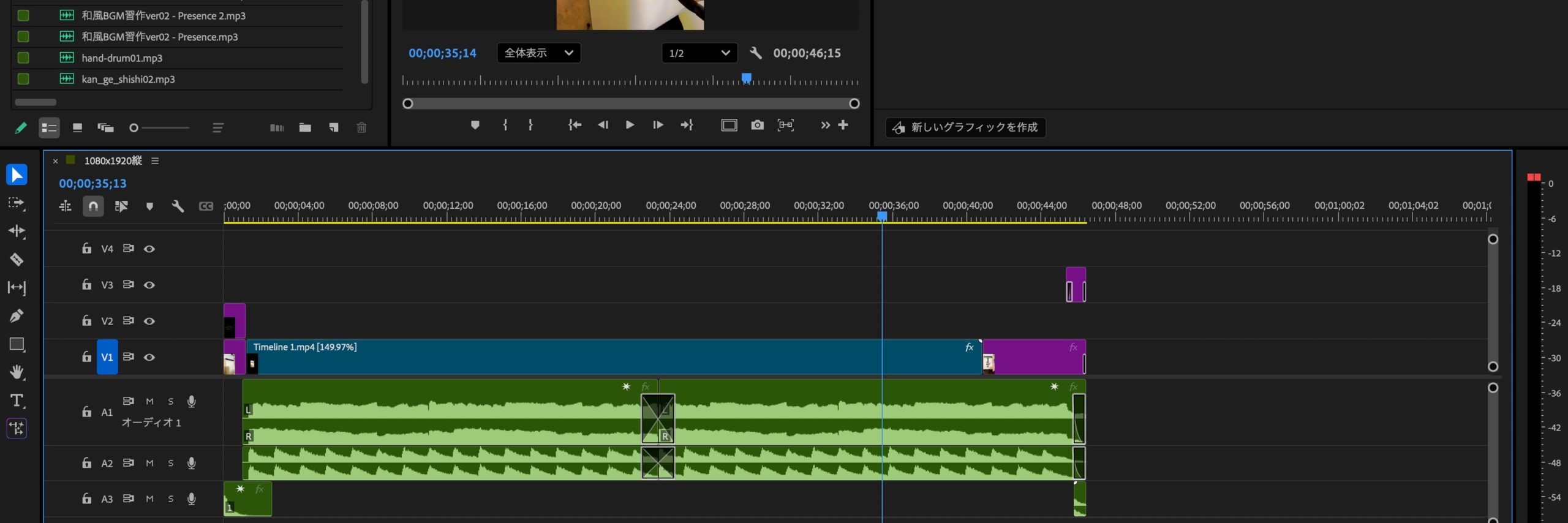
Task: Open timeline display settings wrench
Action: pyautogui.click(x=178, y=206)
